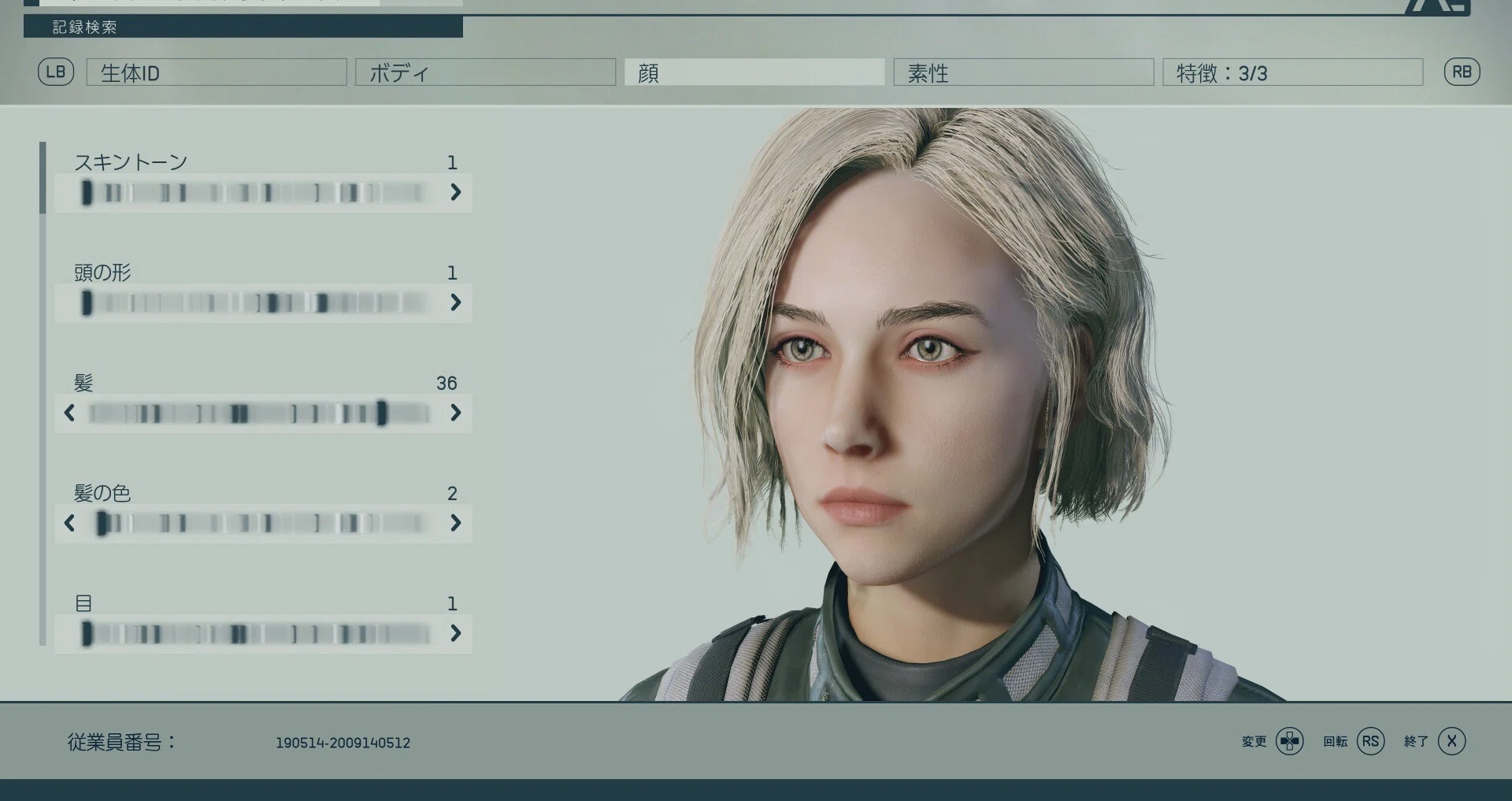Click the 頭の形 slider track
The height and width of the screenshot is (801, 1512).
[256, 302]
